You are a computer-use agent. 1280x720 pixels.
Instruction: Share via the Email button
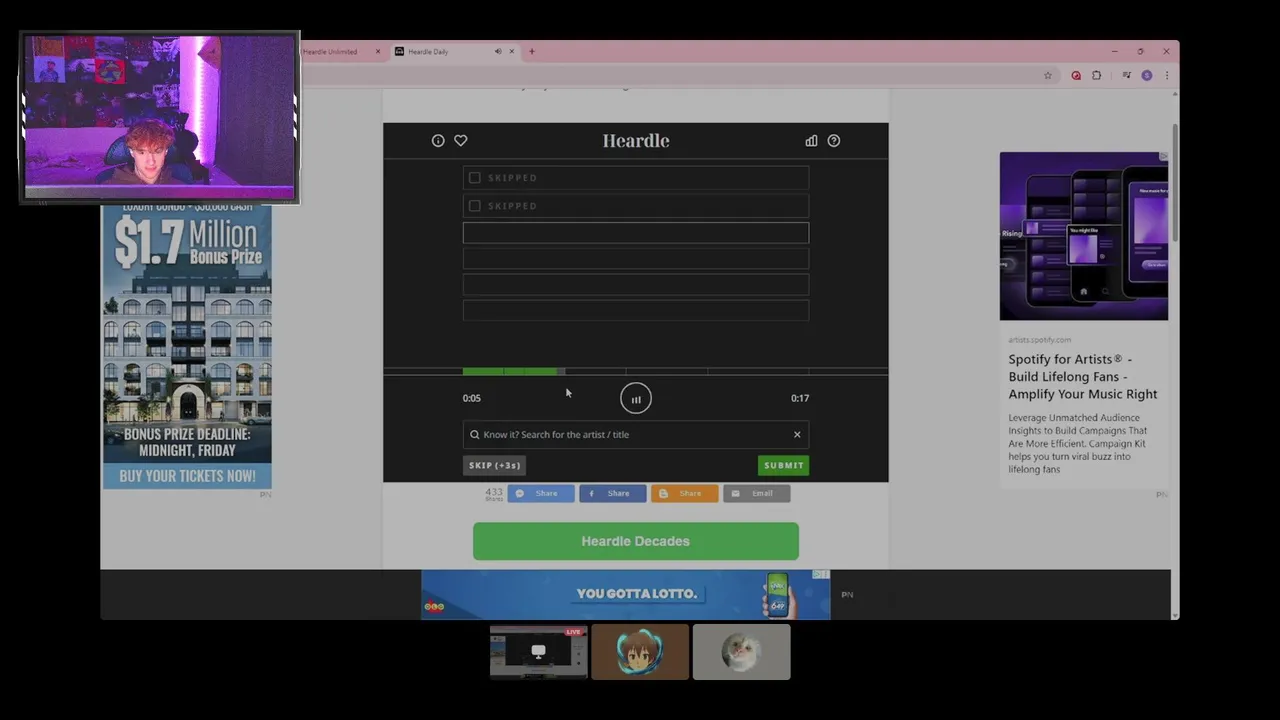pyautogui.click(x=757, y=493)
